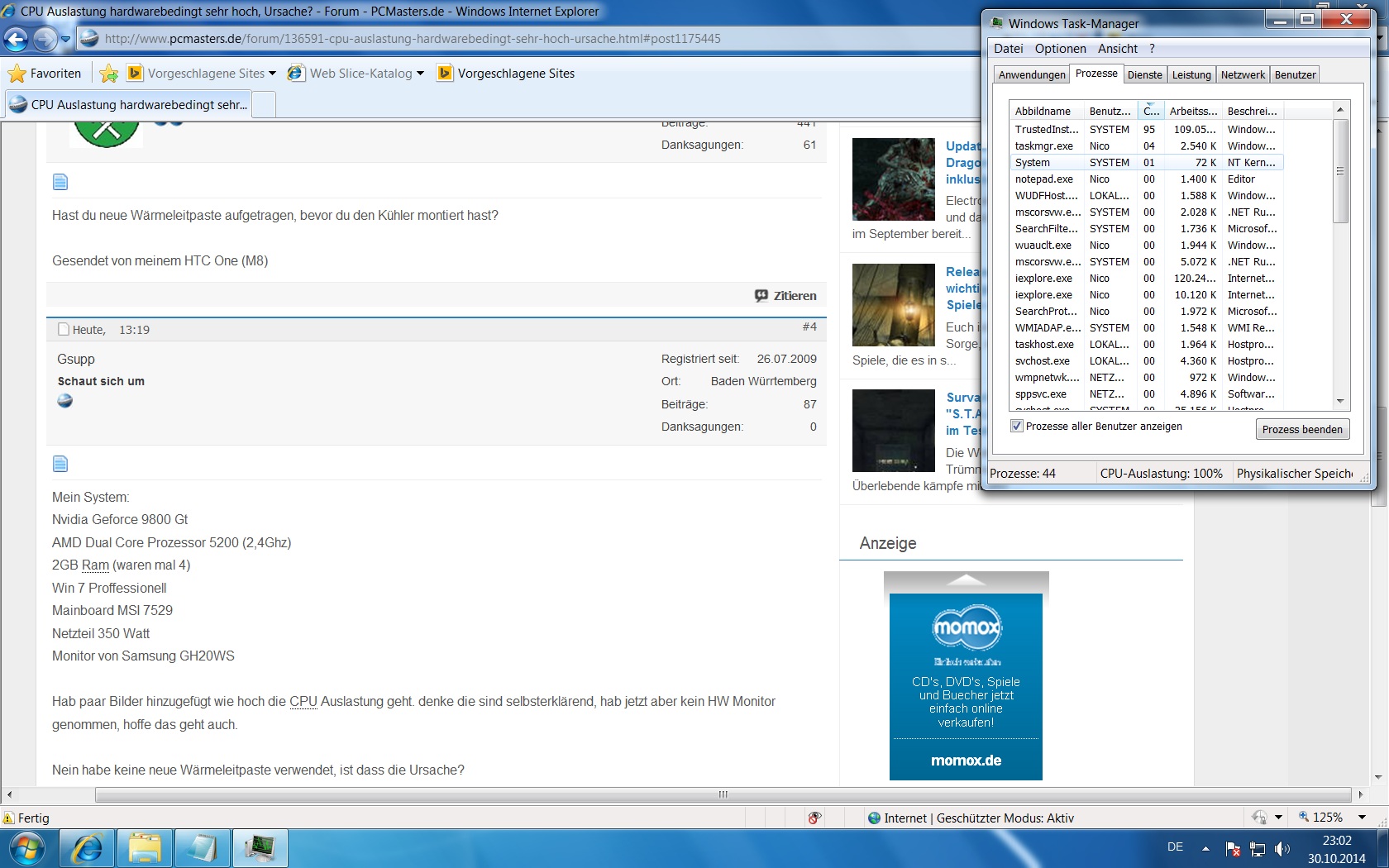The height and width of the screenshot is (868, 1389).
Task: Click the Zitieren quote icon button
Action: click(785, 296)
